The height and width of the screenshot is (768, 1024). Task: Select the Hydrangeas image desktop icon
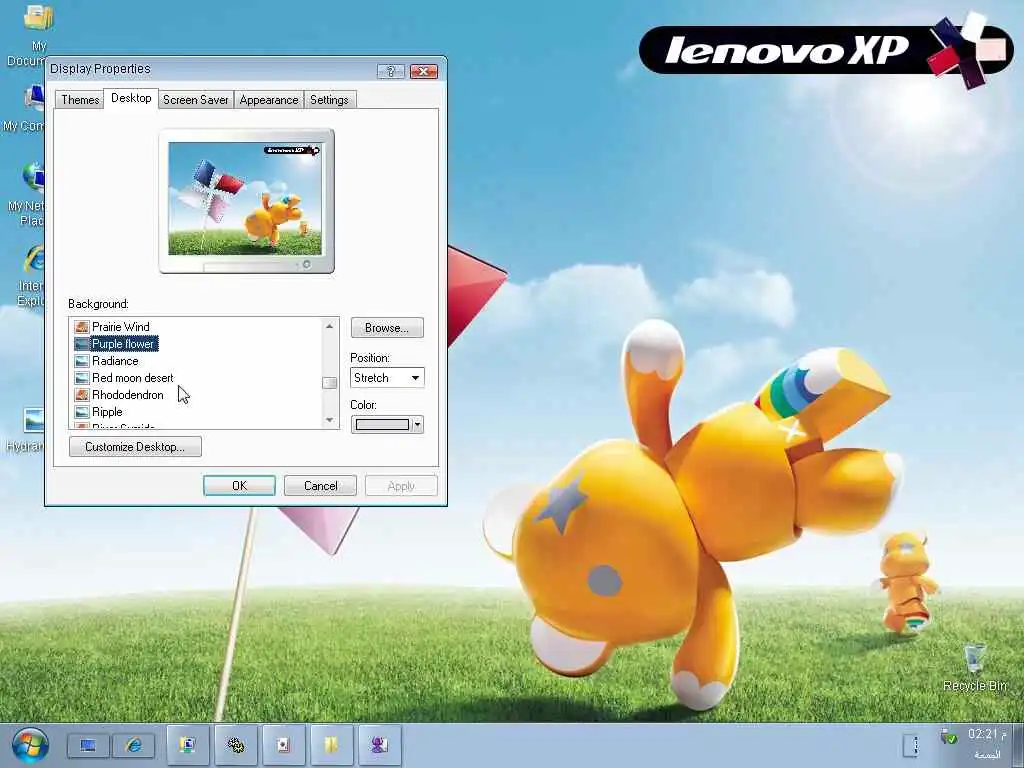click(25, 430)
